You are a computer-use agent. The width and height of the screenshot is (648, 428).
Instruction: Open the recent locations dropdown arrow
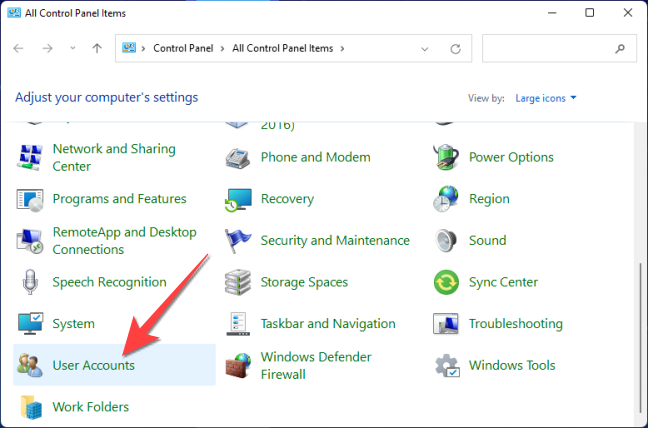[x=74, y=48]
